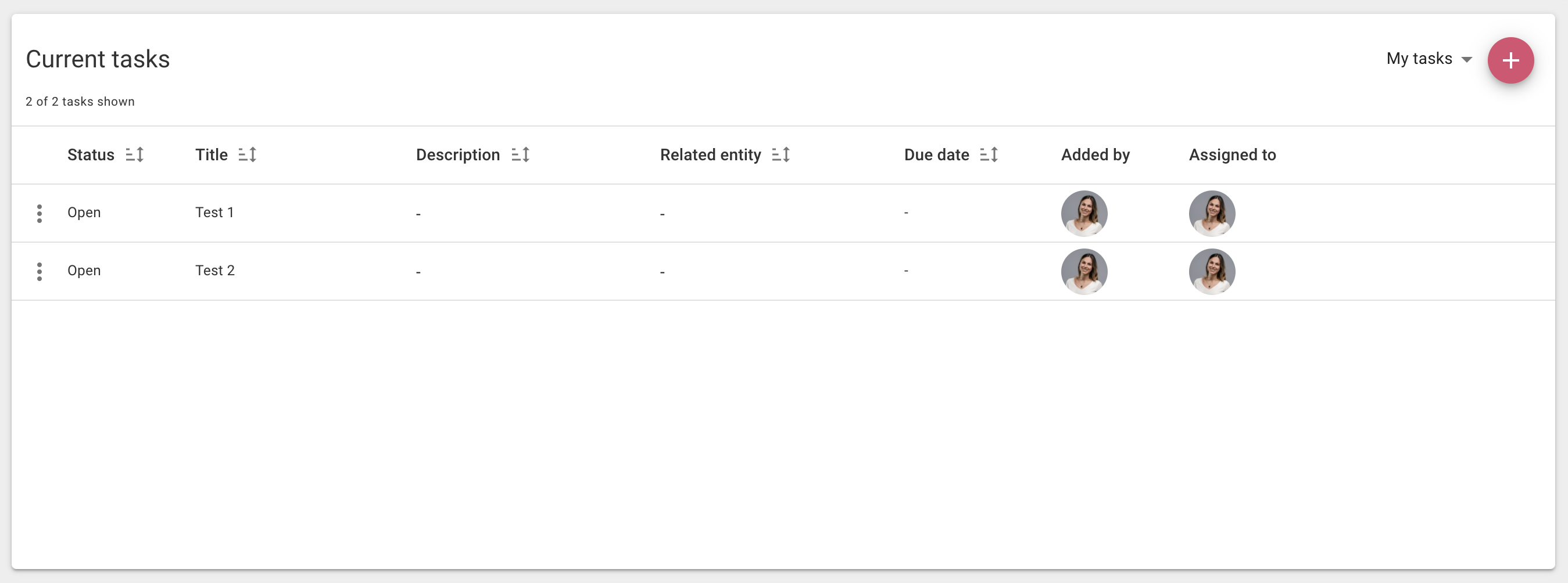
Task: Sort tasks by the Title column icon
Action: (248, 154)
